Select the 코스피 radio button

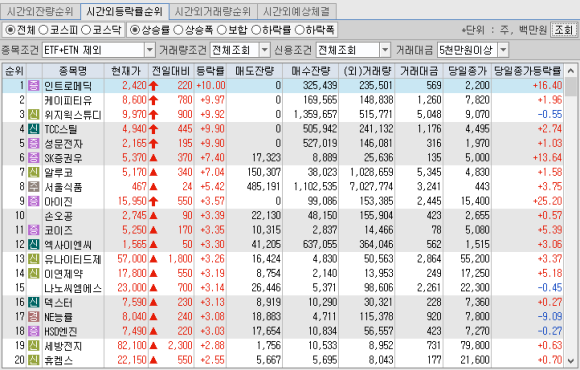tap(43, 30)
